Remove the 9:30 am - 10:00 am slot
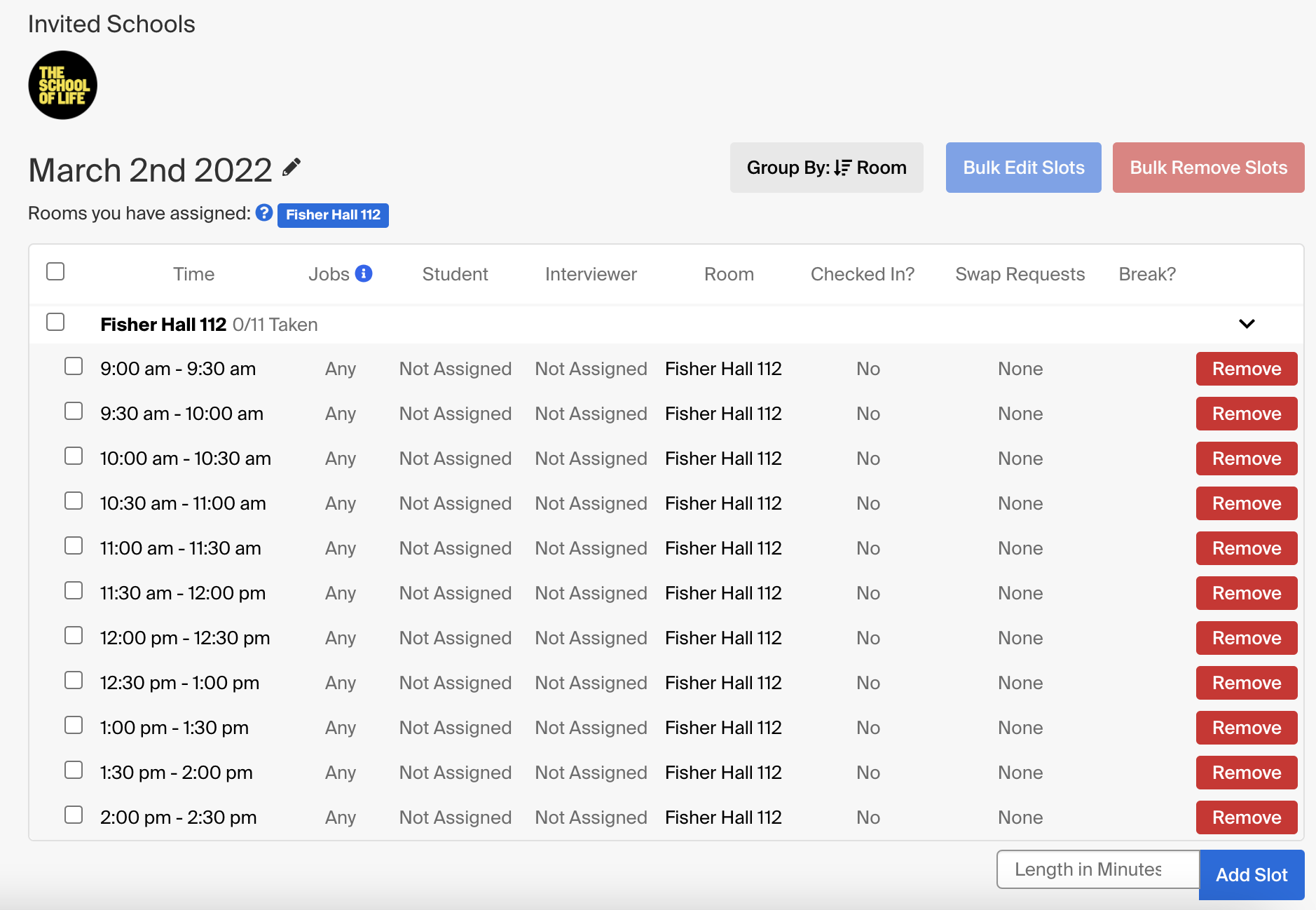Image resolution: width=1316 pixels, height=910 pixels. (1247, 414)
